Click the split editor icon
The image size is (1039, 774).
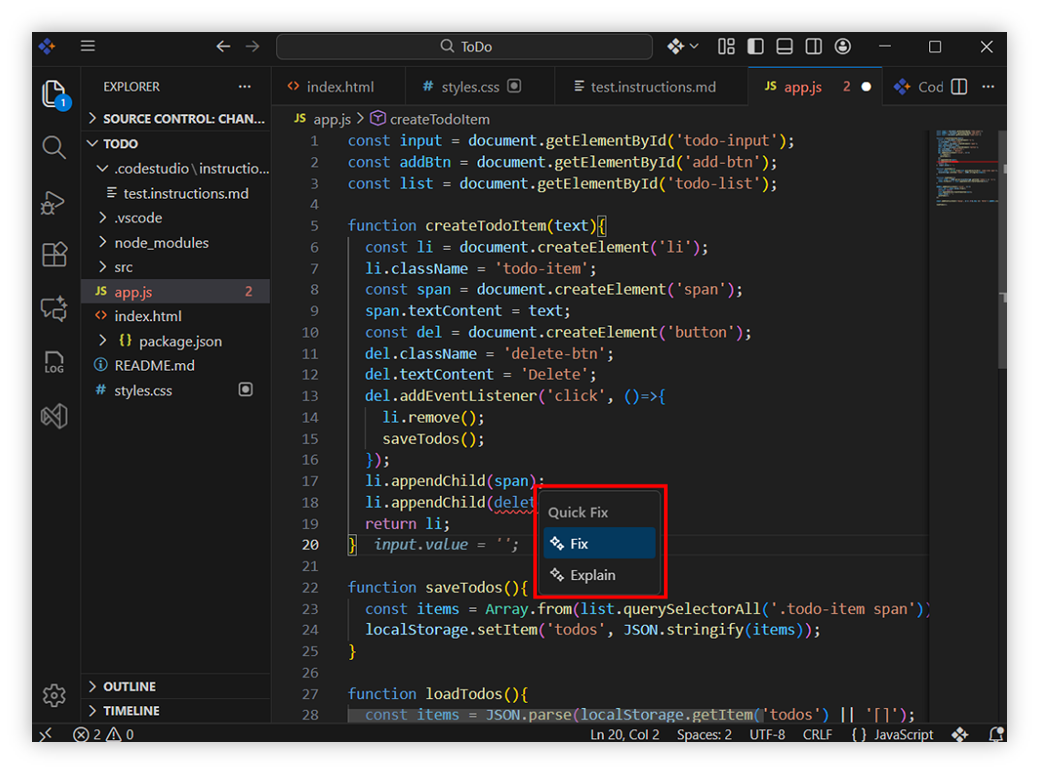(959, 87)
